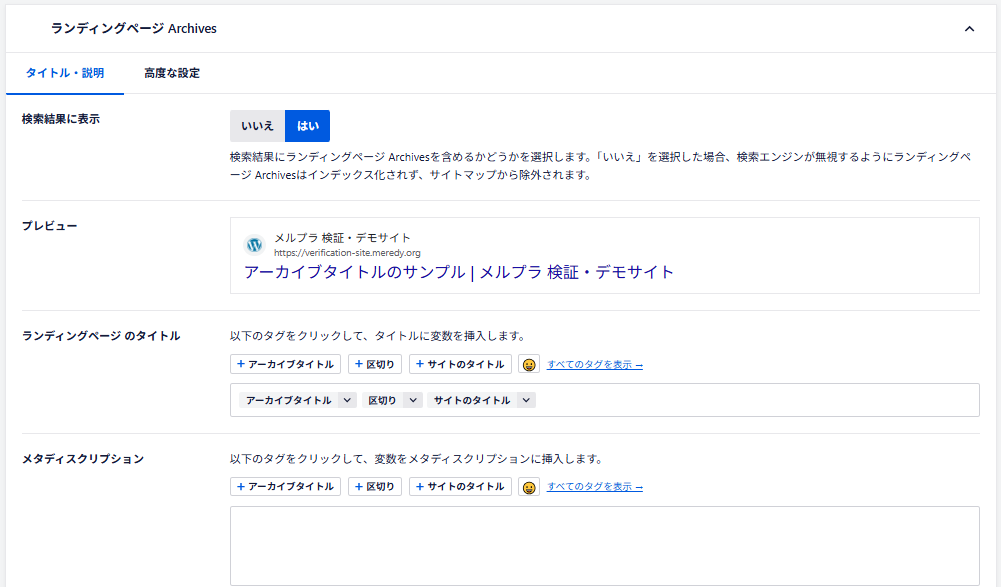Open the 区切り tag dropdown in the title field
Image resolution: width=1001 pixels, height=587 pixels.
point(413,400)
